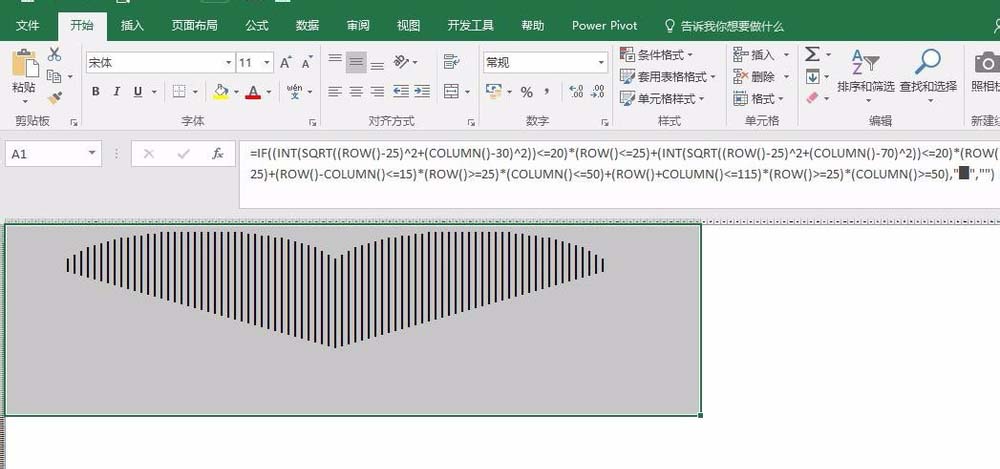The width and height of the screenshot is (1000, 469).
Task: Click the camera 照相机 icon
Action: [x=987, y=64]
